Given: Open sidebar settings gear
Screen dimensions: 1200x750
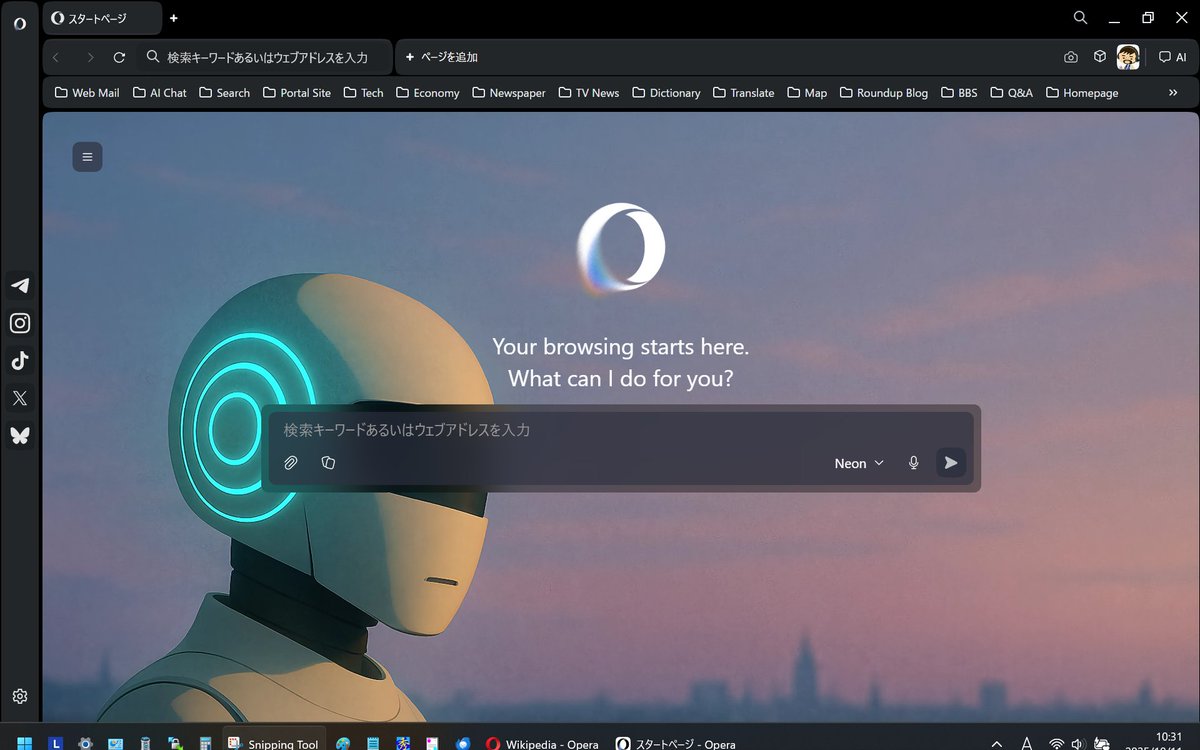Looking at the screenshot, I should point(20,696).
